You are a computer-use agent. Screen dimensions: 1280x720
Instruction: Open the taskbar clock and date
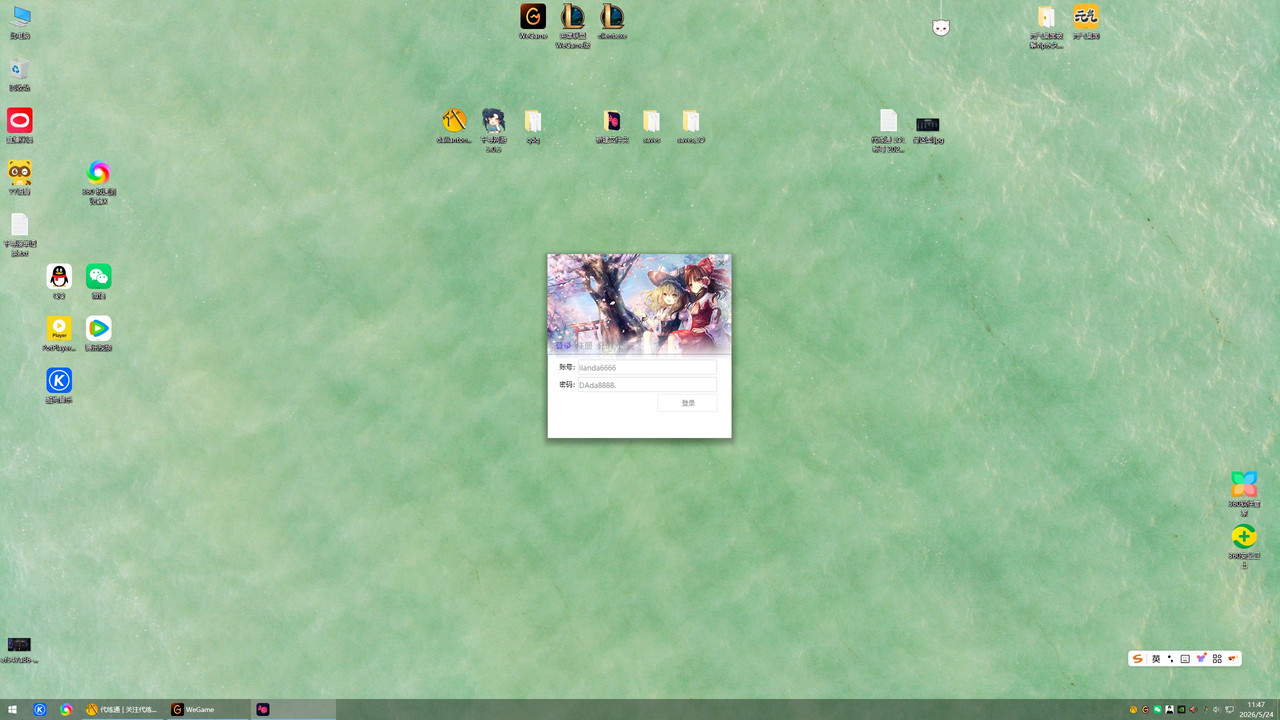tap(1256, 710)
